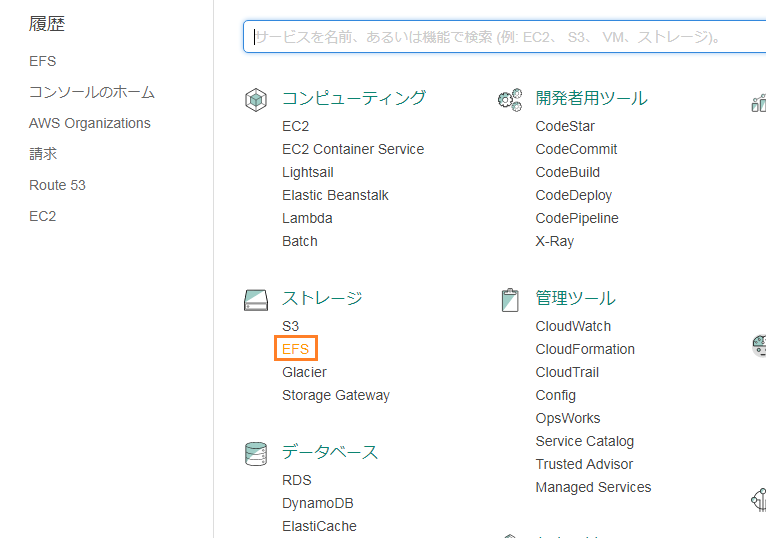
Task: Open OpsWorks
Action: tap(568, 418)
